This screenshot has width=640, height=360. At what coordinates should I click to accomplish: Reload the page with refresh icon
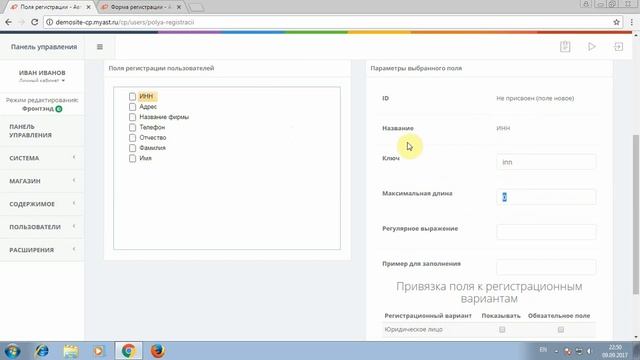tap(35, 22)
